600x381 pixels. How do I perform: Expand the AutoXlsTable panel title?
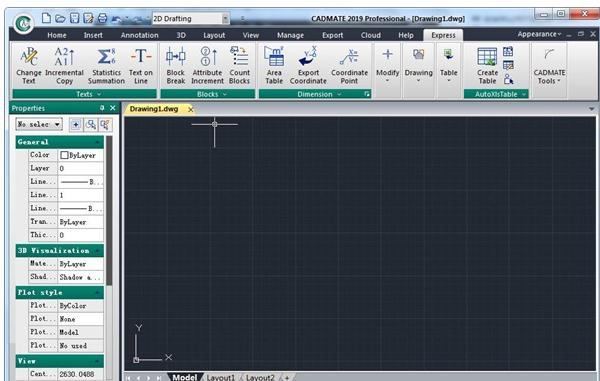click(x=496, y=94)
